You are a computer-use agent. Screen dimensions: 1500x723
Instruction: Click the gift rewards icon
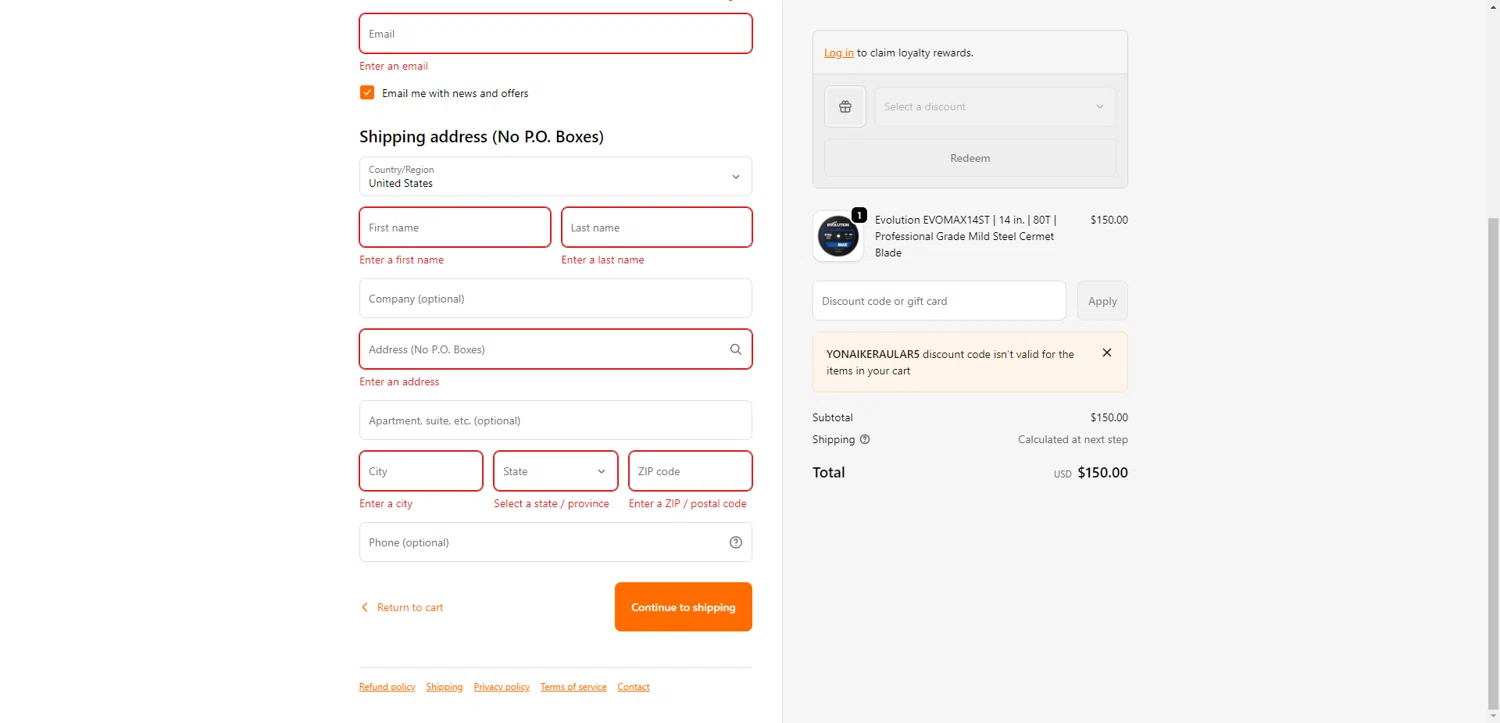845,107
